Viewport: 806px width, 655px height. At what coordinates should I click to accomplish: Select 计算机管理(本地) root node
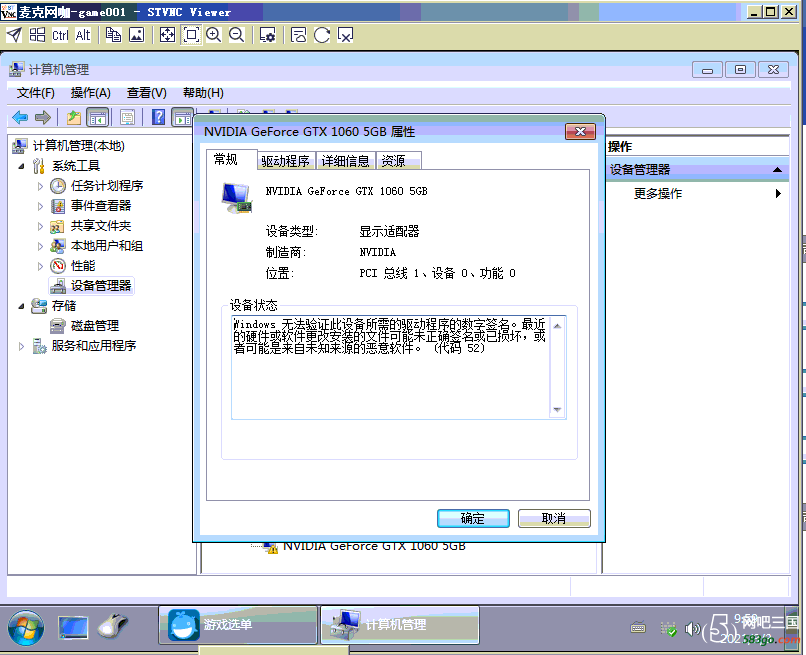pos(79,145)
